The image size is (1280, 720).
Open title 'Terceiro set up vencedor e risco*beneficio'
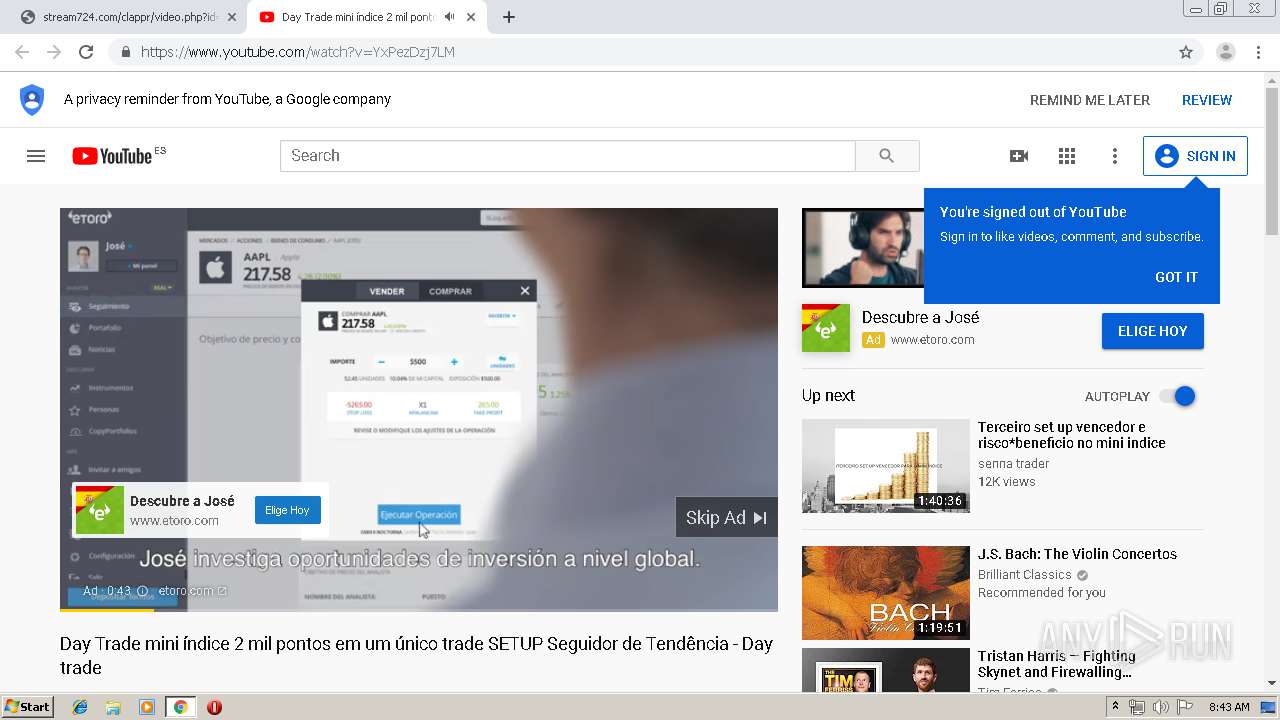pos(1072,435)
